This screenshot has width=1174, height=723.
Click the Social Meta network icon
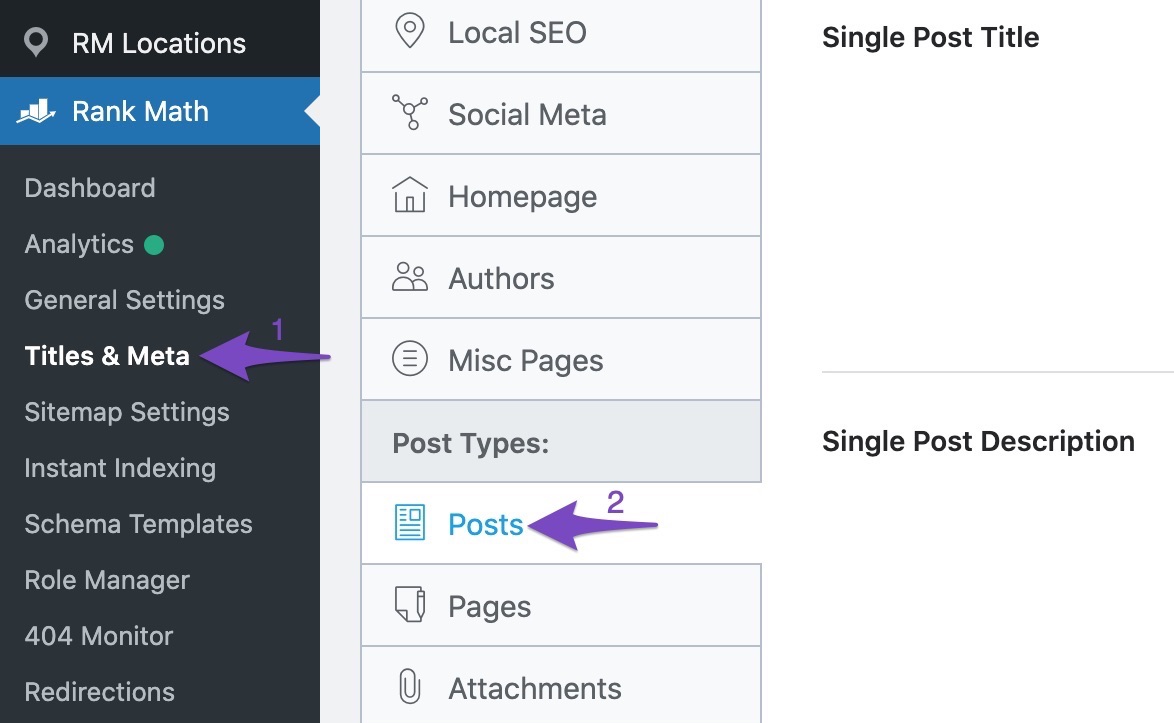(x=410, y=113)
